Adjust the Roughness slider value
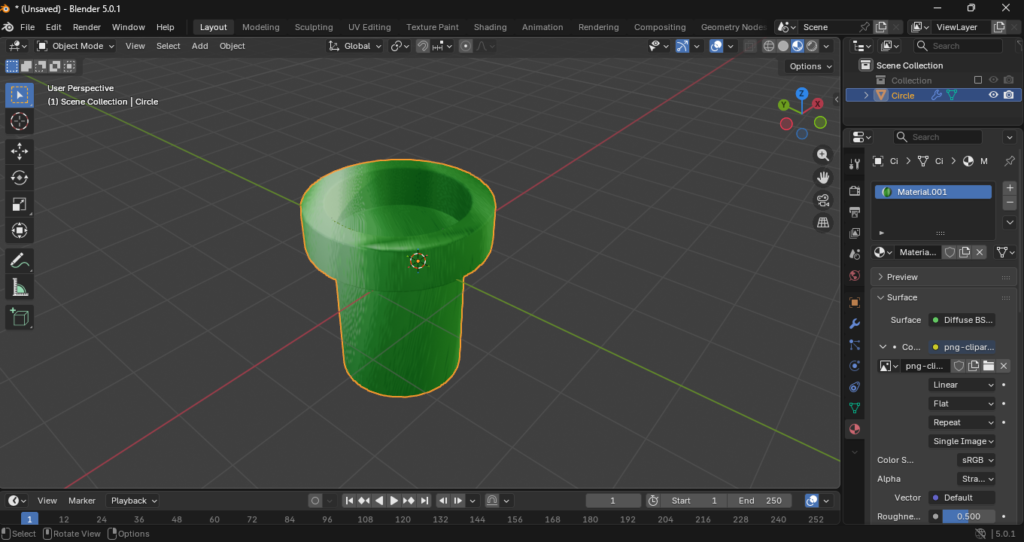The width and height of the screenshot is (1024, 542). pos(968,516)
